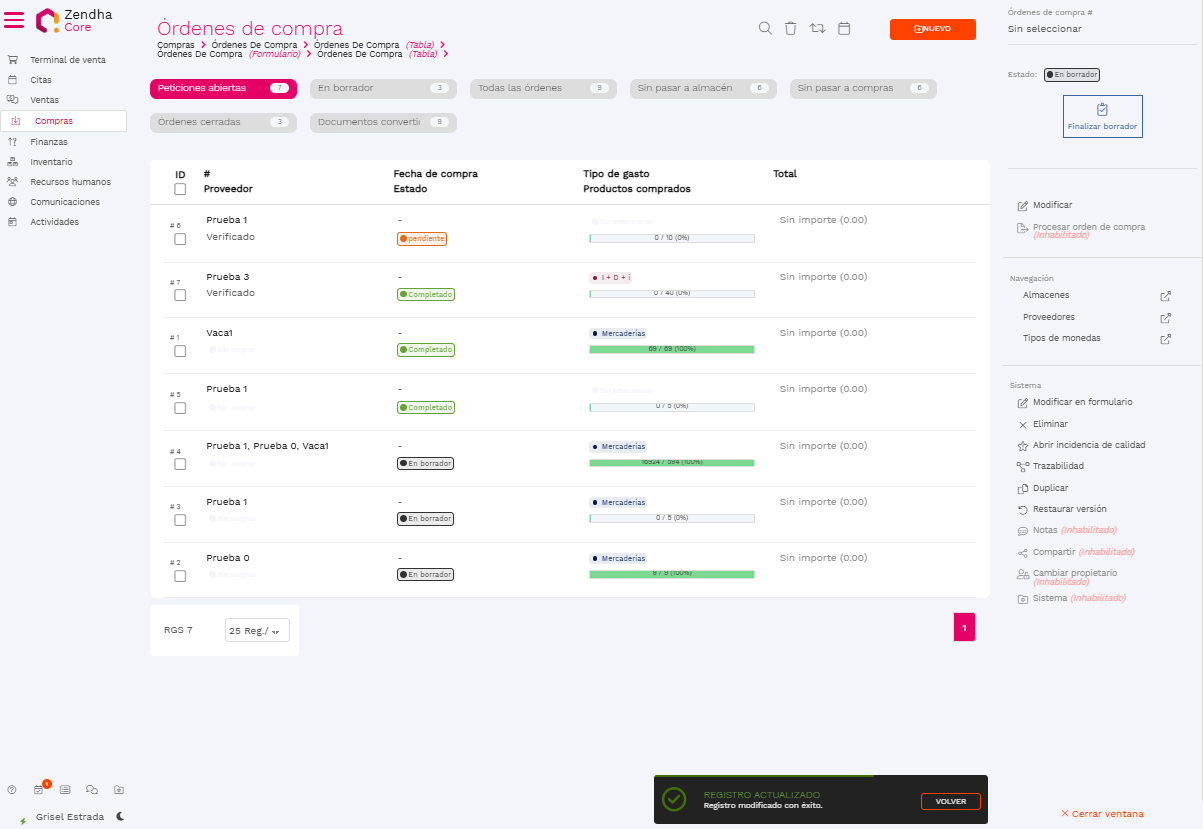Click the help question mark icon
This screenshot has width=1203, height=829.
(12, 789)
